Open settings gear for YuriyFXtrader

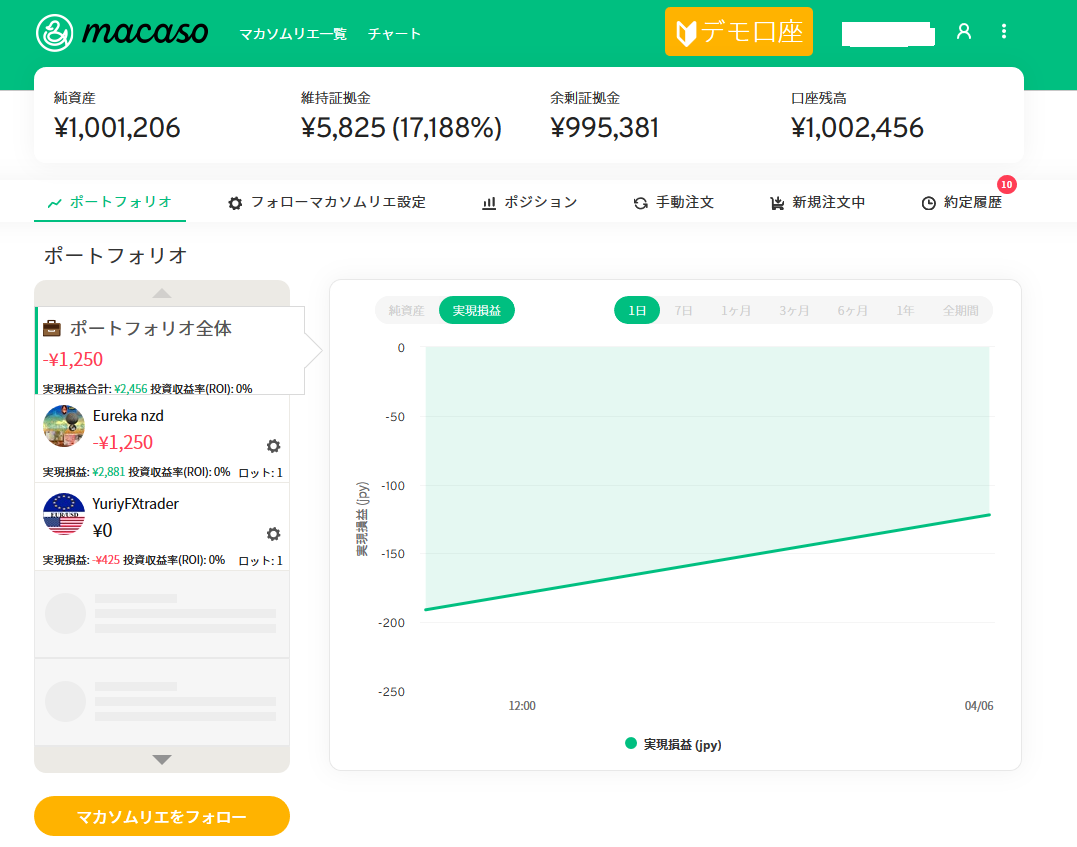pos(273,534)
